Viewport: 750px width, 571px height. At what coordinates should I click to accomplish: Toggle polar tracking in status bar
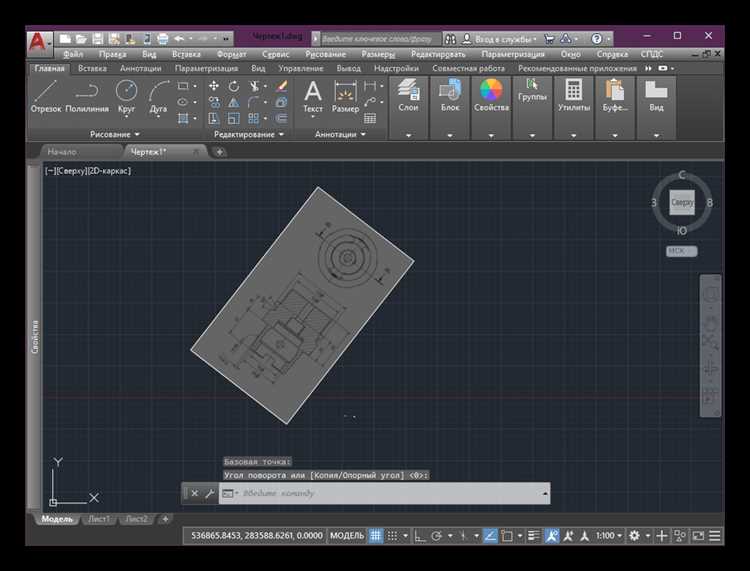pyautogui.click(x=436, y=536)
